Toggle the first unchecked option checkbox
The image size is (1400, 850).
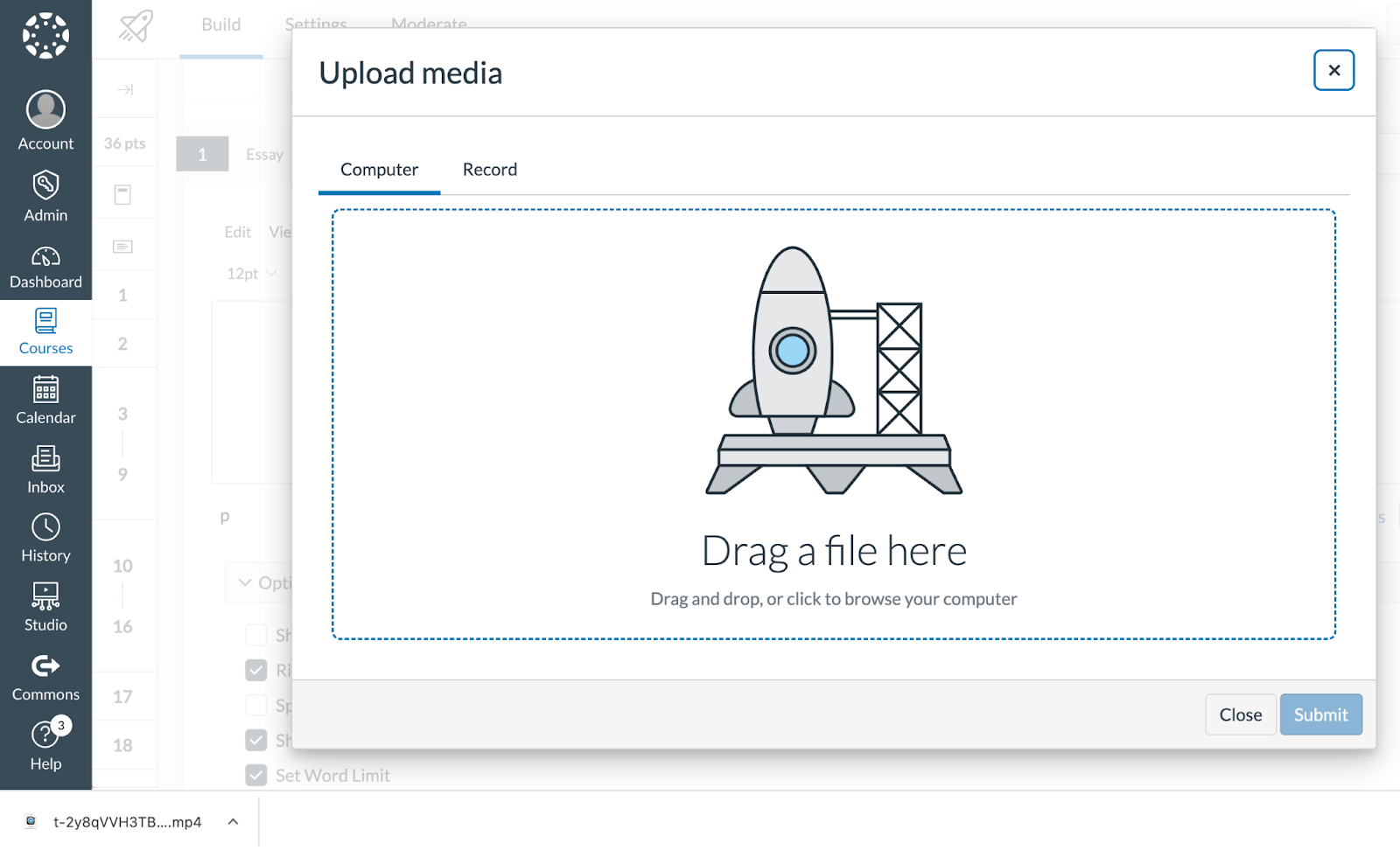(x=256, y=635)
